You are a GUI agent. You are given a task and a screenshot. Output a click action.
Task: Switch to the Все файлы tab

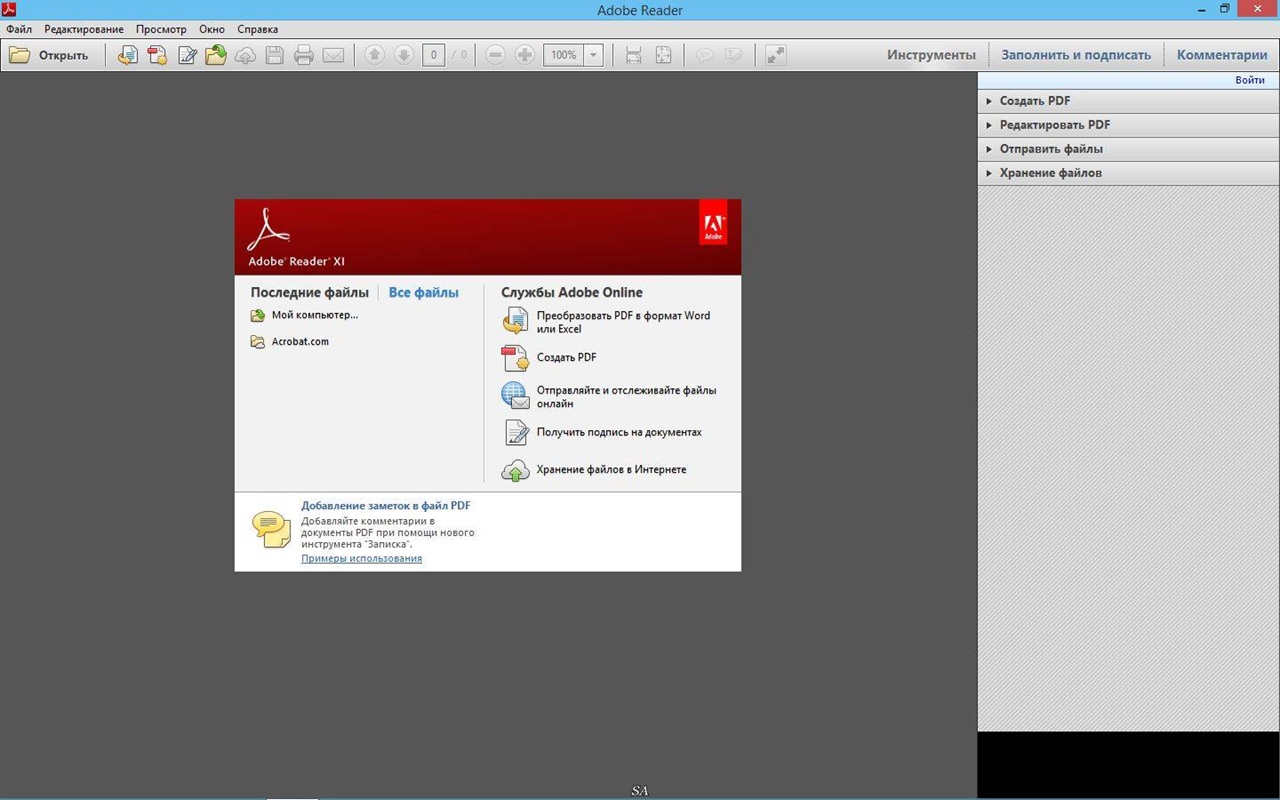pos(423,293)
